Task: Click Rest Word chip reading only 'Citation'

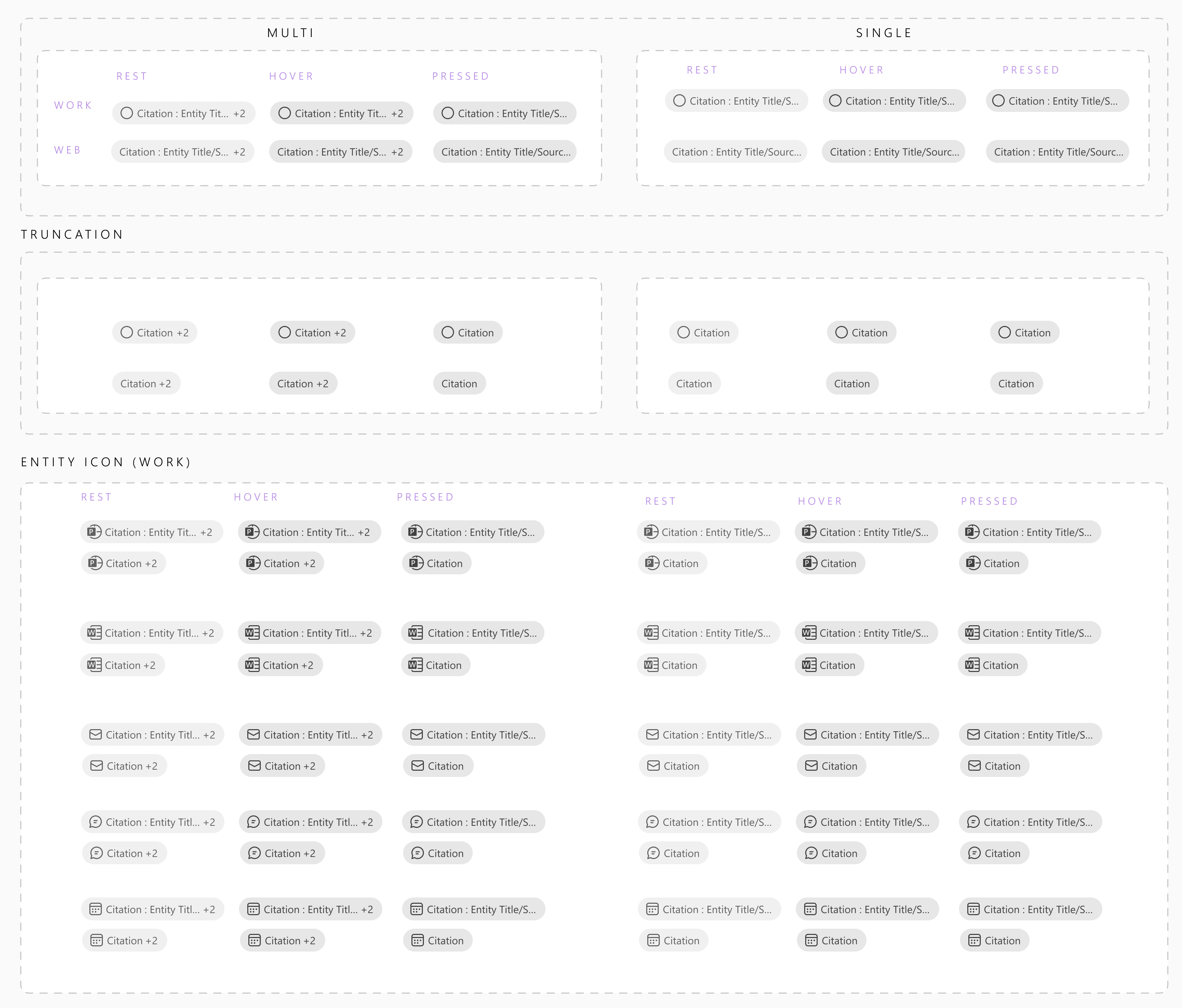Action: coord(672,665)
